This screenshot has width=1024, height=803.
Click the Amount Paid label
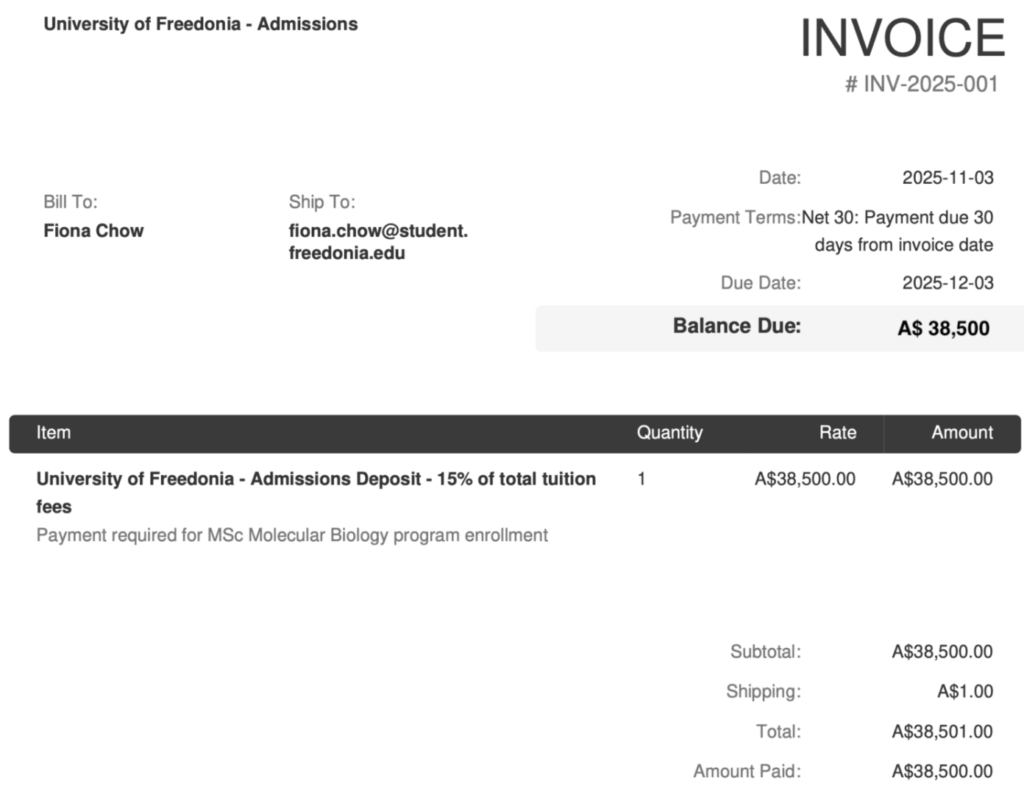746,772
